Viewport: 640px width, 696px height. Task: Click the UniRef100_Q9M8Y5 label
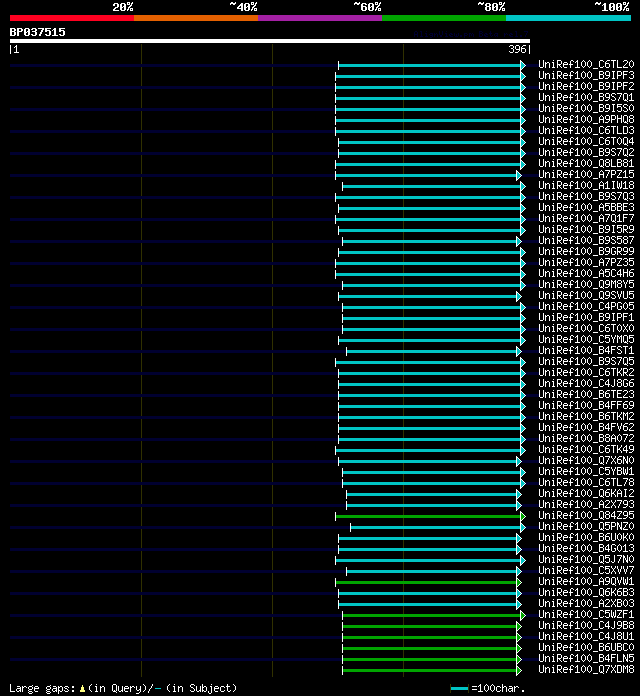[x=586, y=285]
